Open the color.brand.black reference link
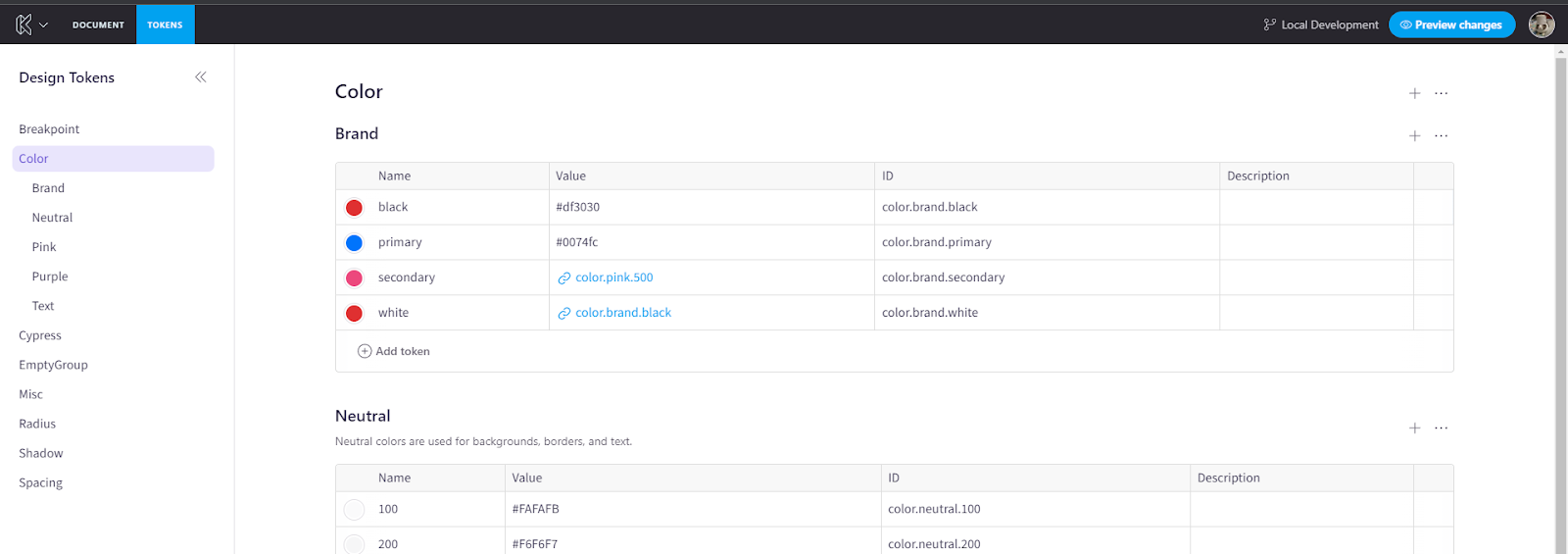1568x554 pixels. coord(623,313)
